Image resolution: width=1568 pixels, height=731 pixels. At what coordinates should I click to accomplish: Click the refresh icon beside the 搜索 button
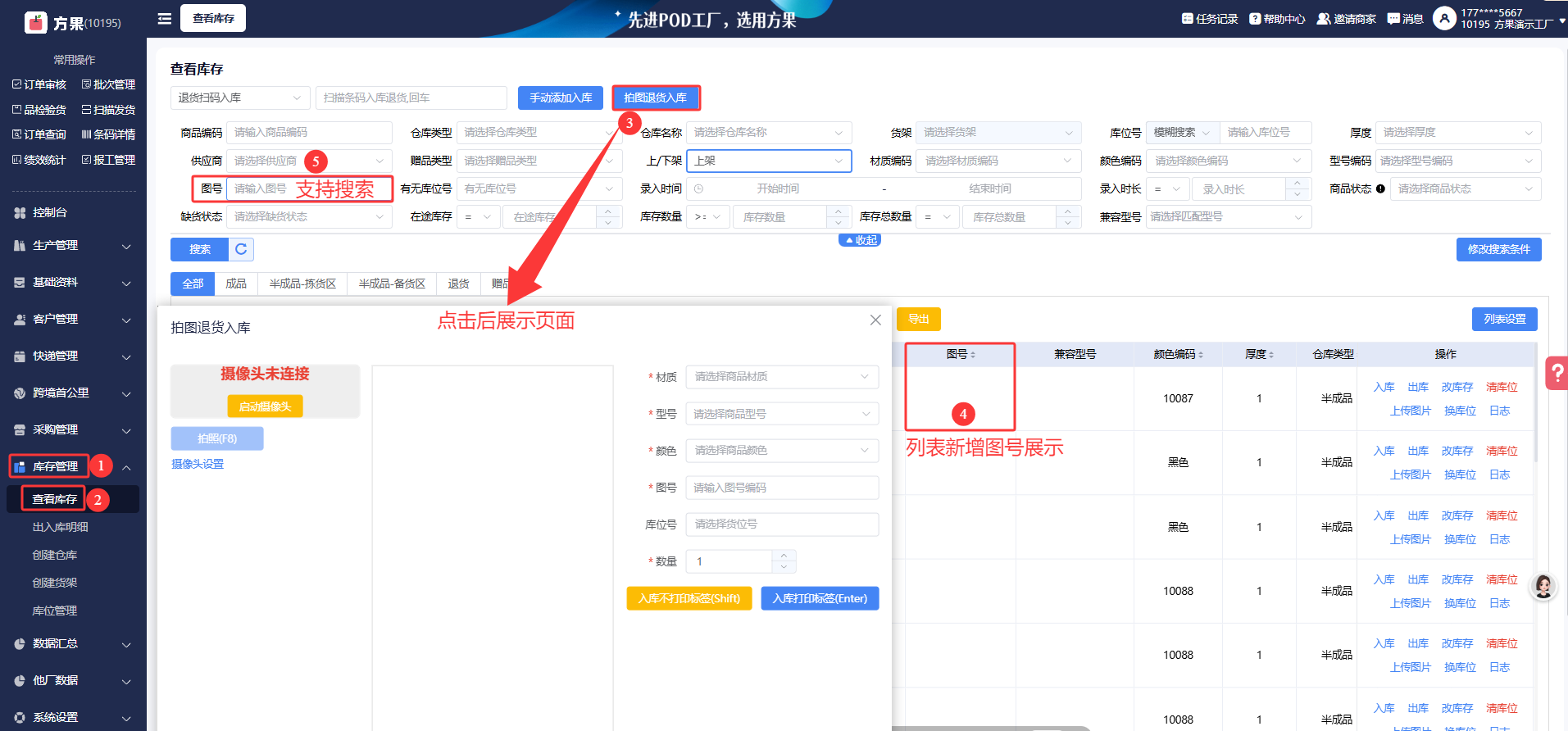point(241,249)
